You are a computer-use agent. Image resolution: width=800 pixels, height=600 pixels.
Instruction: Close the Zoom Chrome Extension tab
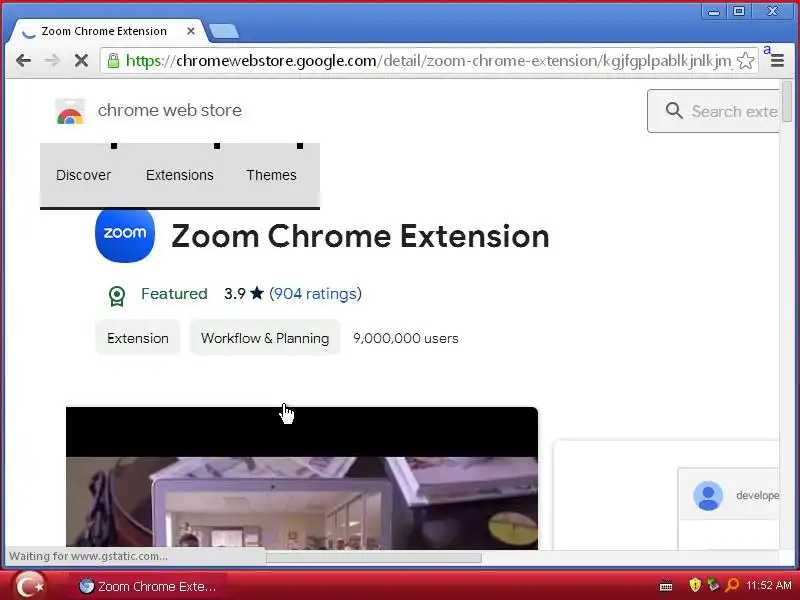(191, 31)
